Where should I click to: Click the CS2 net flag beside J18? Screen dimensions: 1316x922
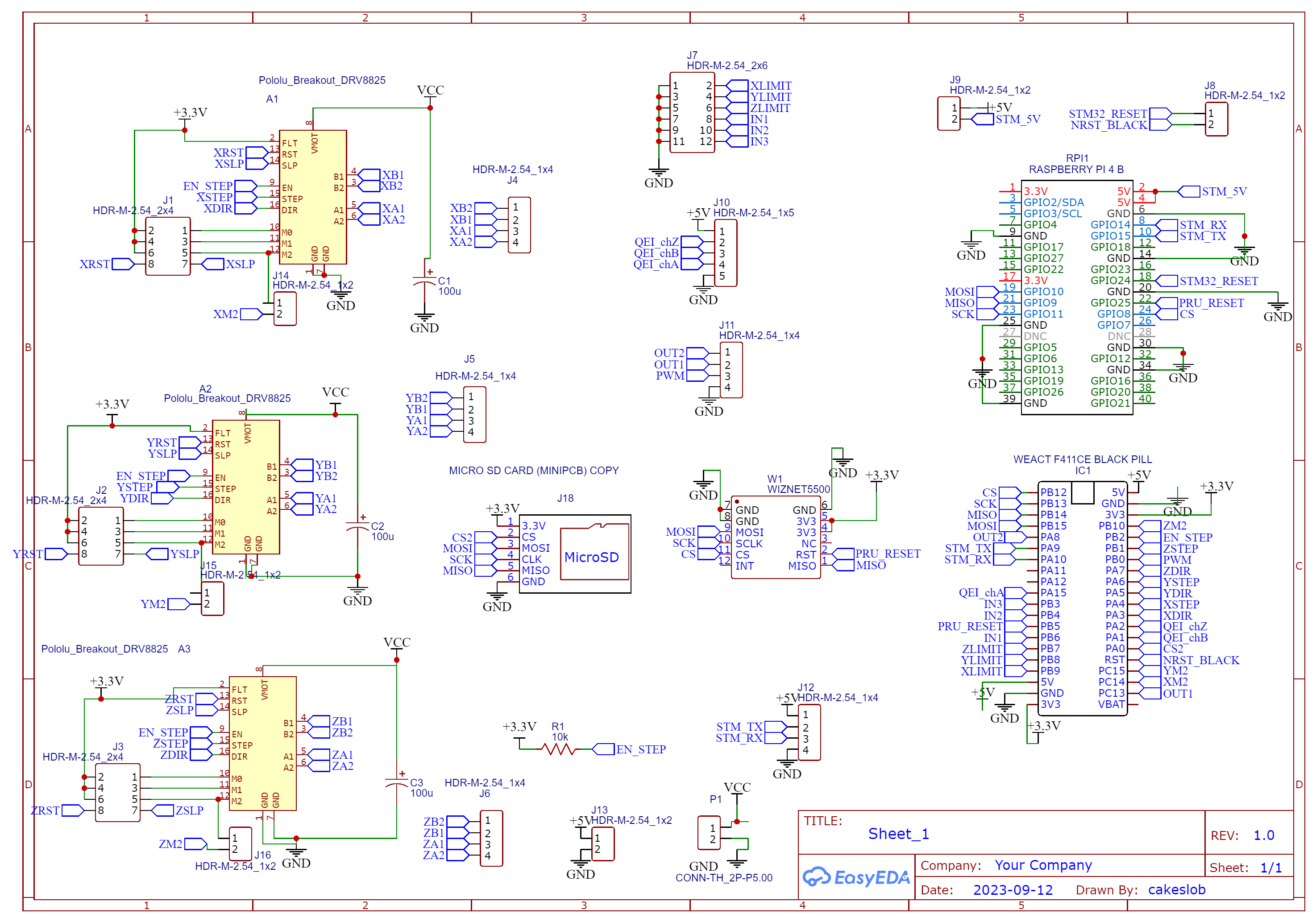click(x=474, y=537)
